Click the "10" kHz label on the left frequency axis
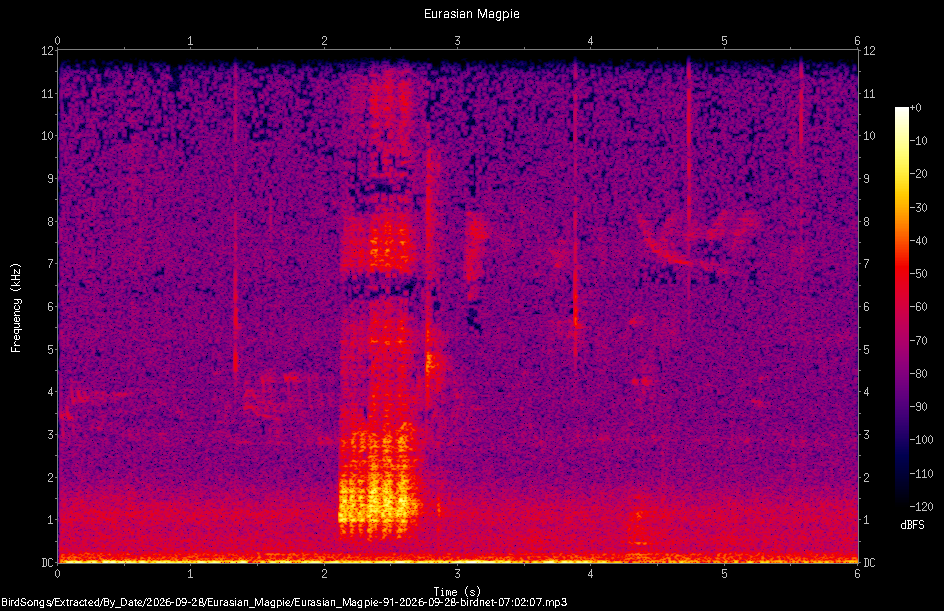Image resolution: width=944 pixels, height=611 pixels. tap(47, 136)
